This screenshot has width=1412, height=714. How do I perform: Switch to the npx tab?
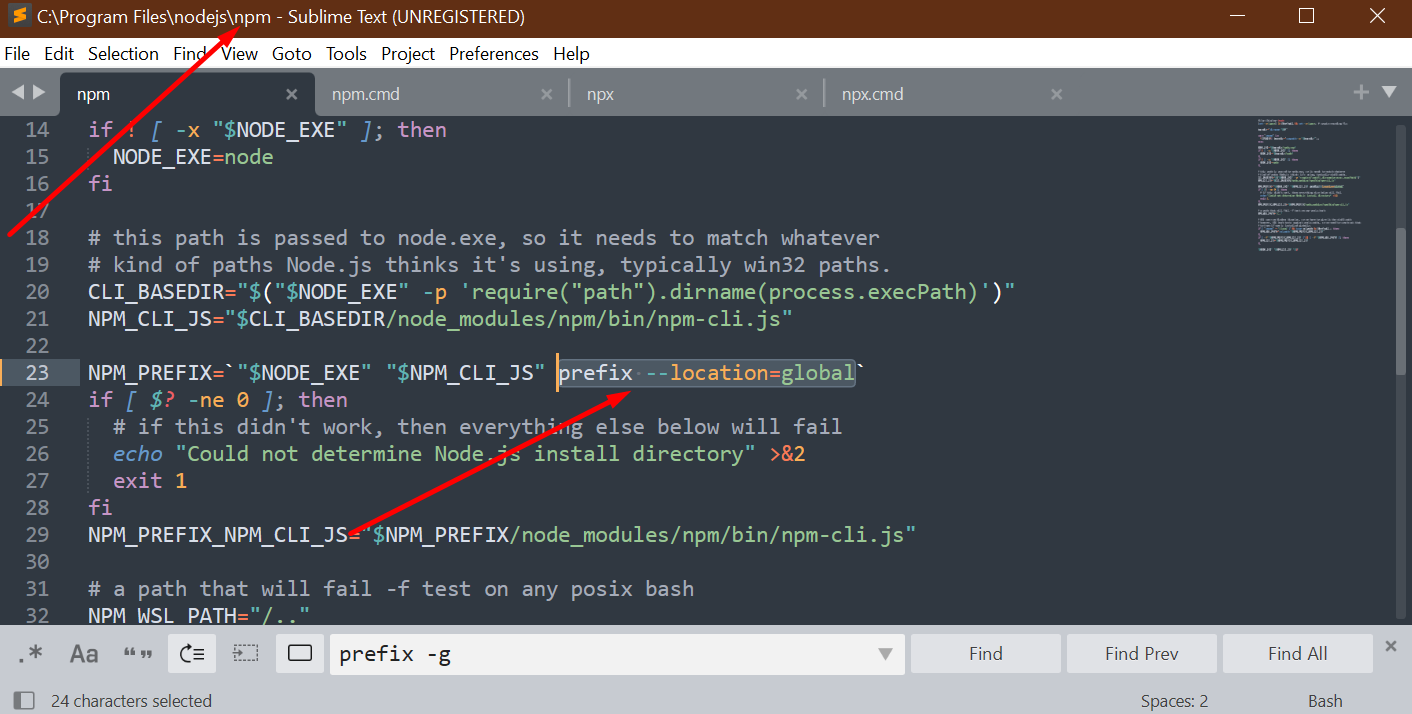coord(600,94)
